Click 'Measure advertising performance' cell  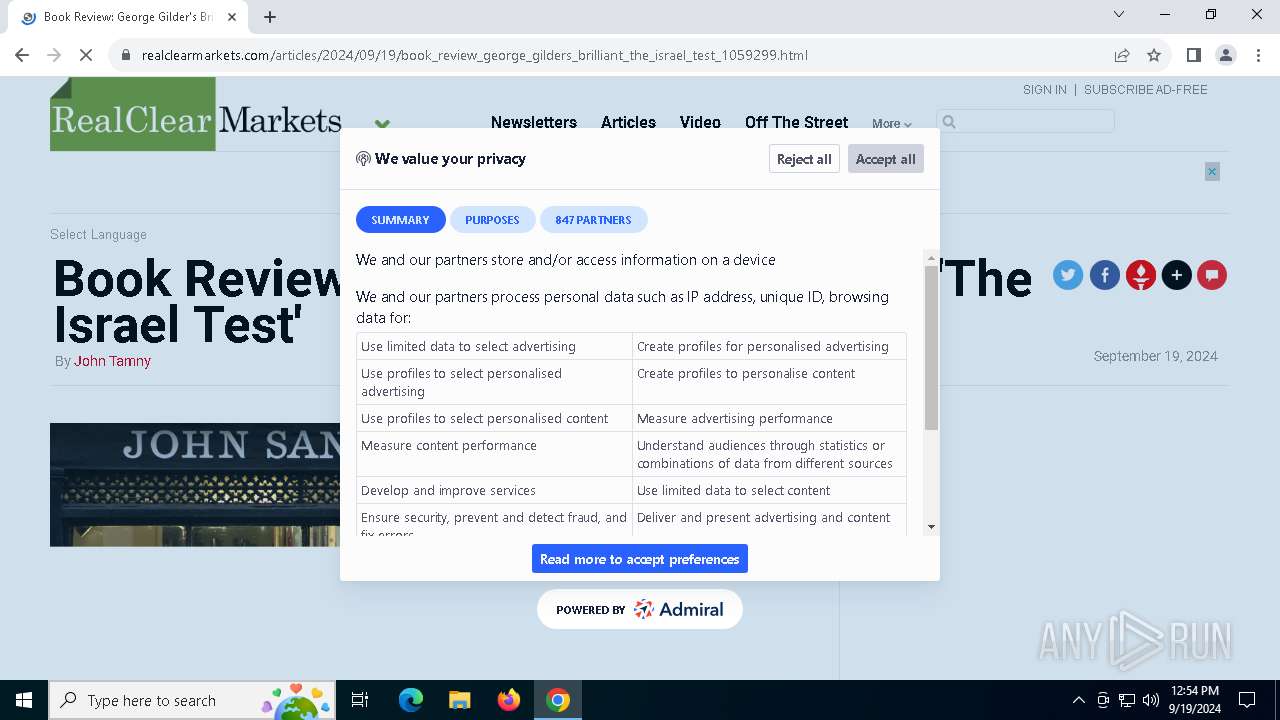point(769,418)
